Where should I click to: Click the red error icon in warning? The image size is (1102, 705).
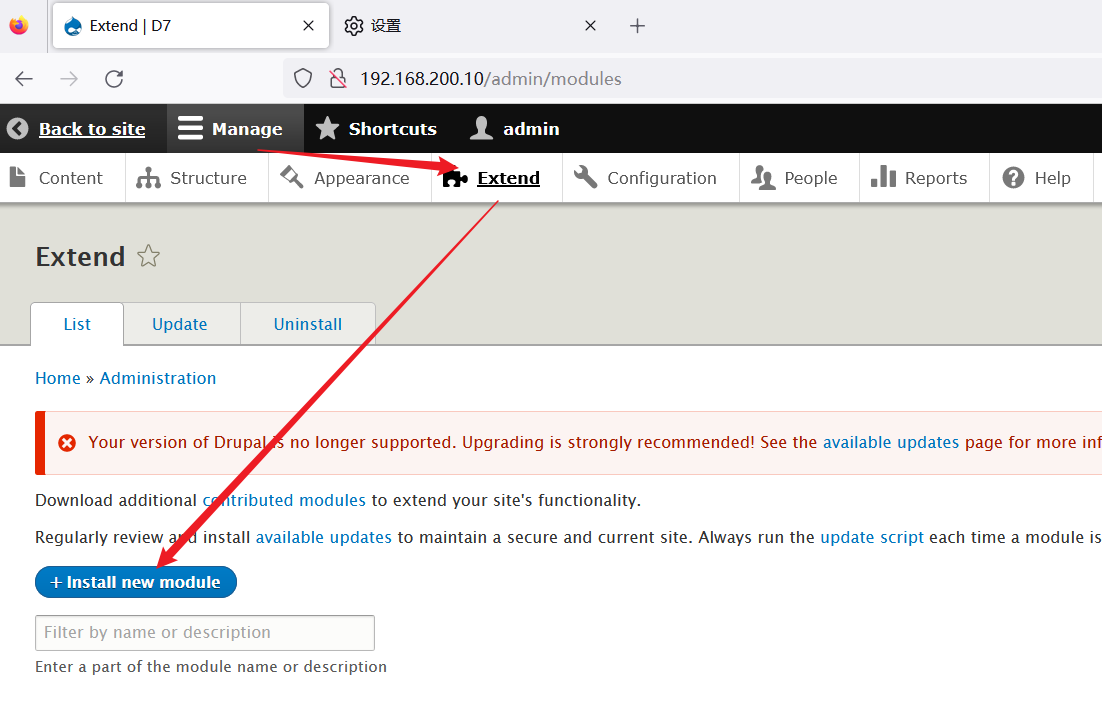click(67, 443)
